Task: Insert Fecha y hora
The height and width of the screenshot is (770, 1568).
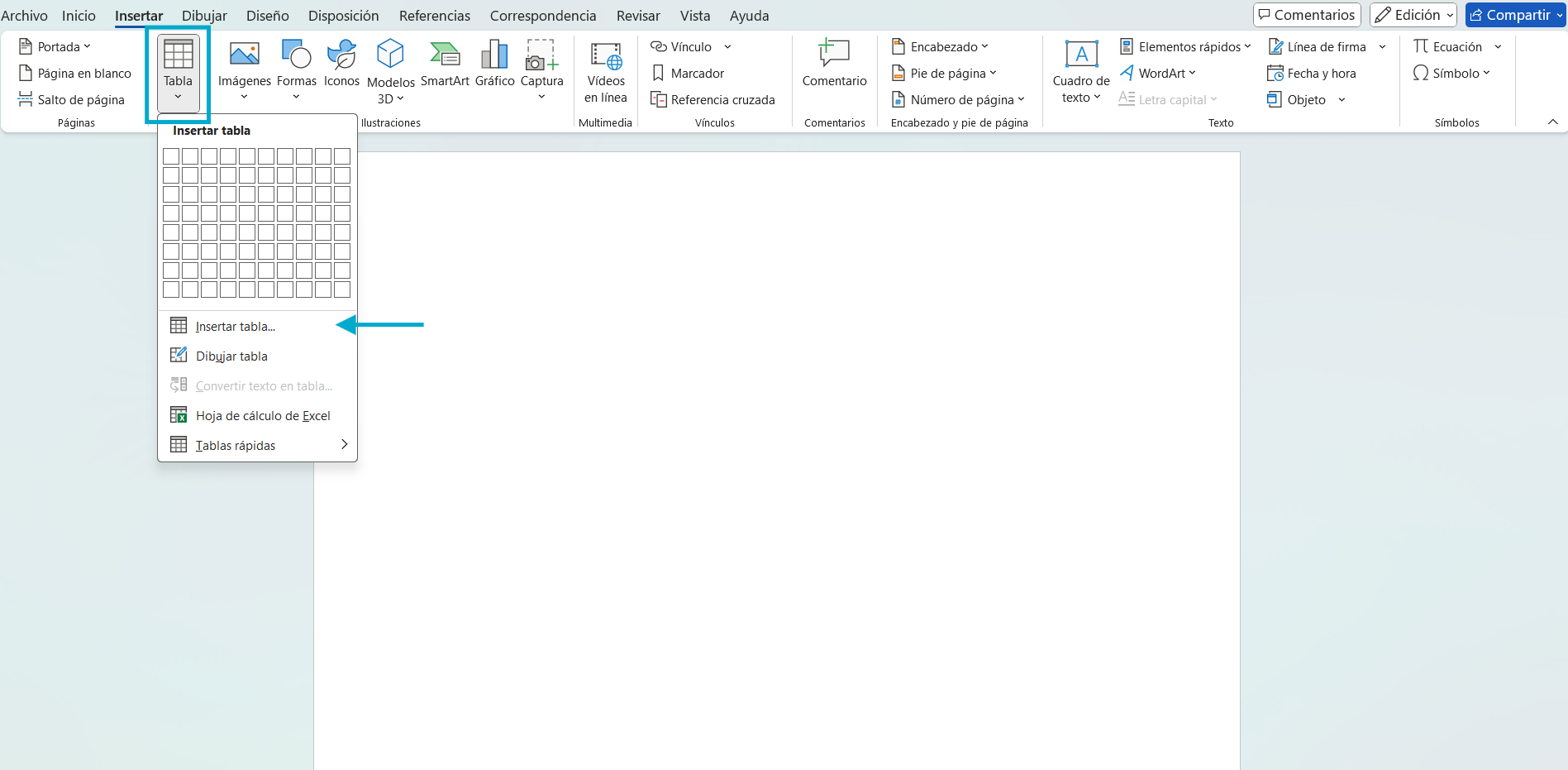Action: 1312,74
